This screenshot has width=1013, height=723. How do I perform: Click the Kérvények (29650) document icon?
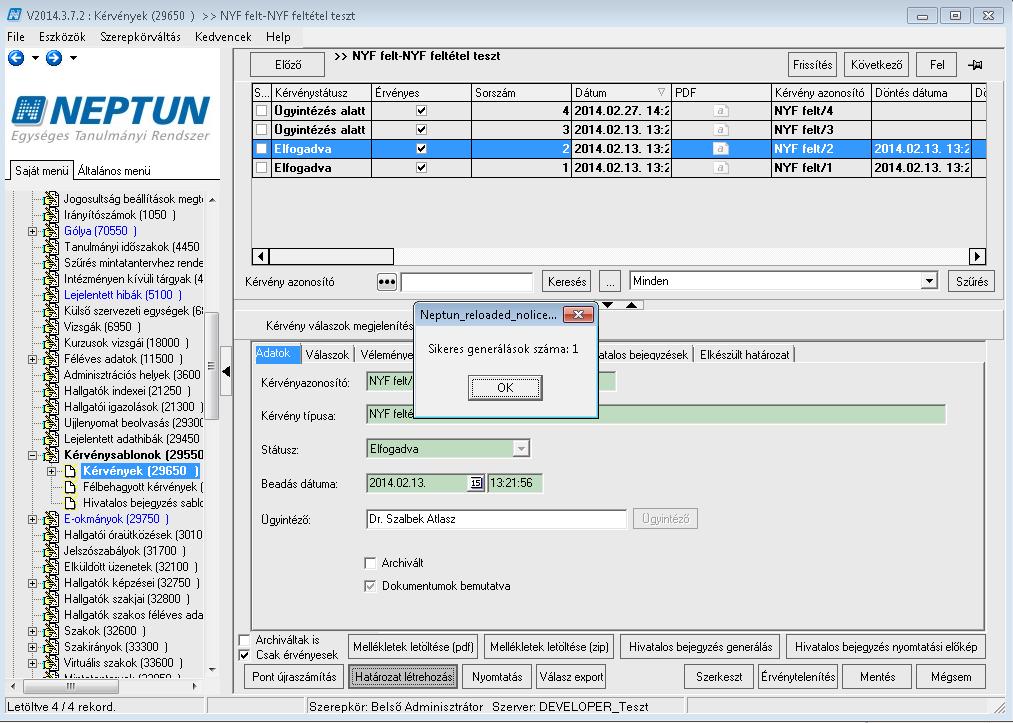(70, 471)
